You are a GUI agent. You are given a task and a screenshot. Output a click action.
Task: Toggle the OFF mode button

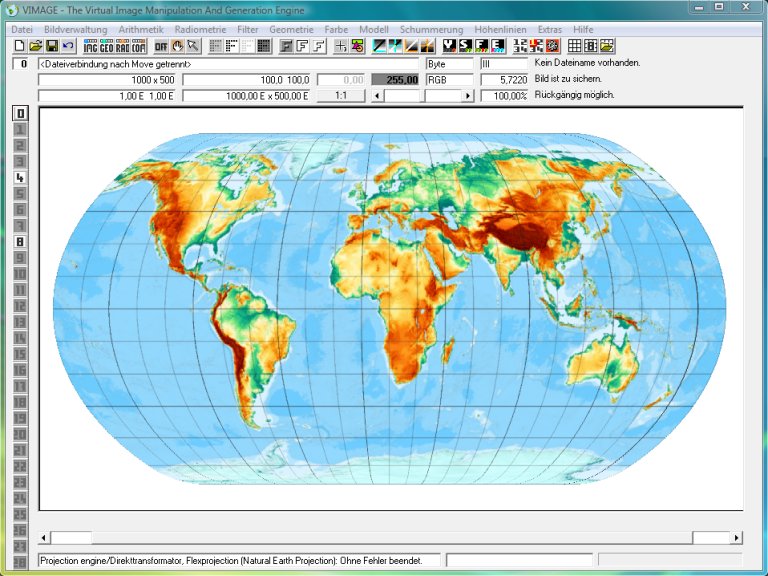click(x=160, y=46)
